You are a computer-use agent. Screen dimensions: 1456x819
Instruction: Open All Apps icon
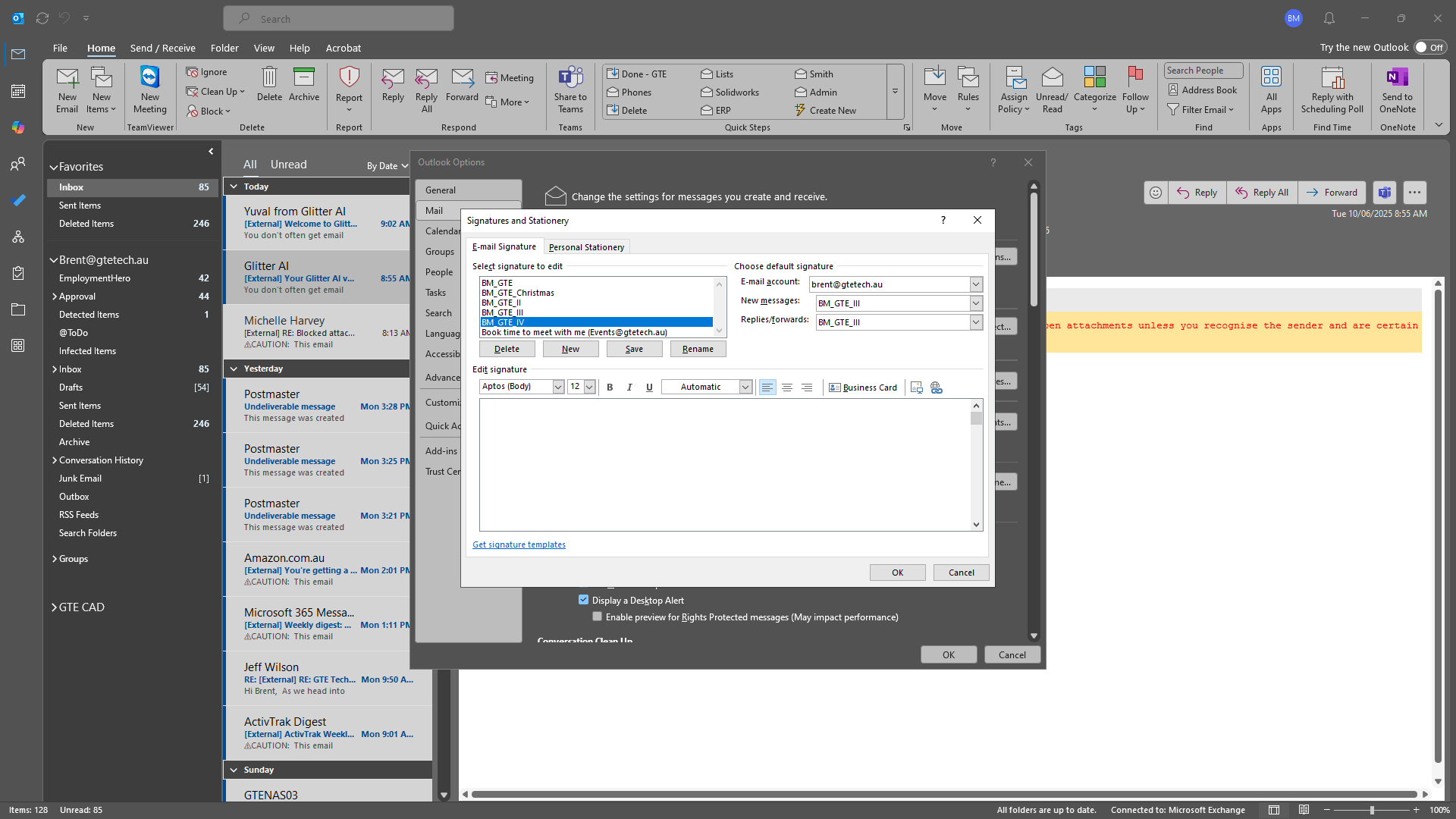[x=1272, y=89]
